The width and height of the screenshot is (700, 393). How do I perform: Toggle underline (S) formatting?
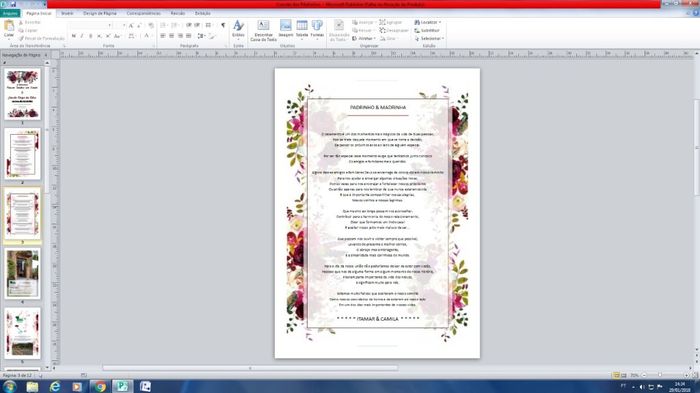91,36
